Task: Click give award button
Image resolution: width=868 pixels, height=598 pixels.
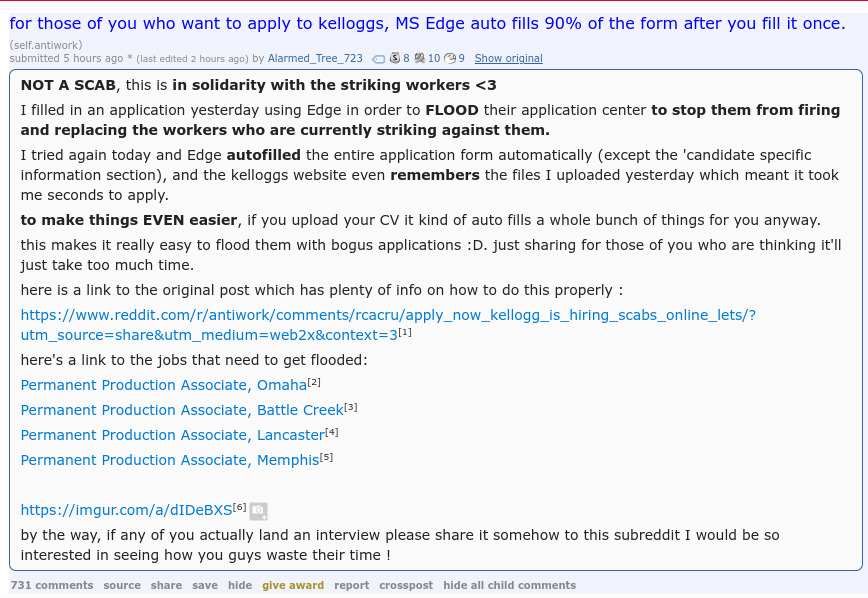Action: [293, 585]
